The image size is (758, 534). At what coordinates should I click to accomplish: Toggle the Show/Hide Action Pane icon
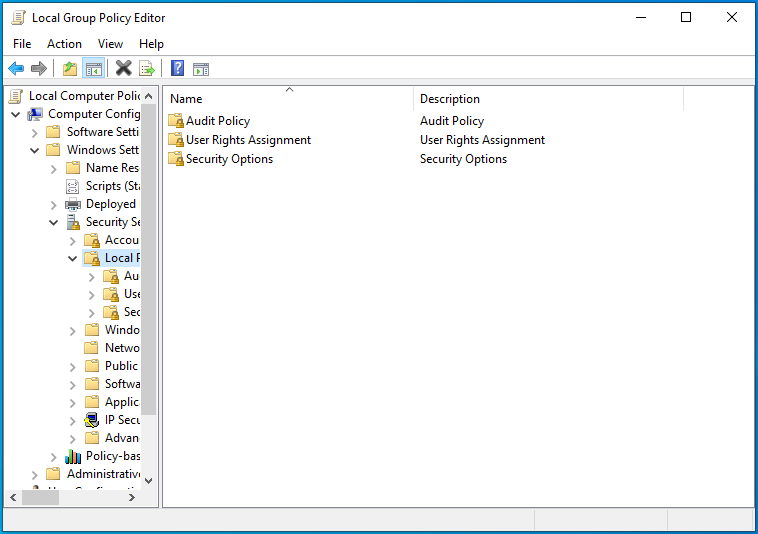(x=201, y=68)
